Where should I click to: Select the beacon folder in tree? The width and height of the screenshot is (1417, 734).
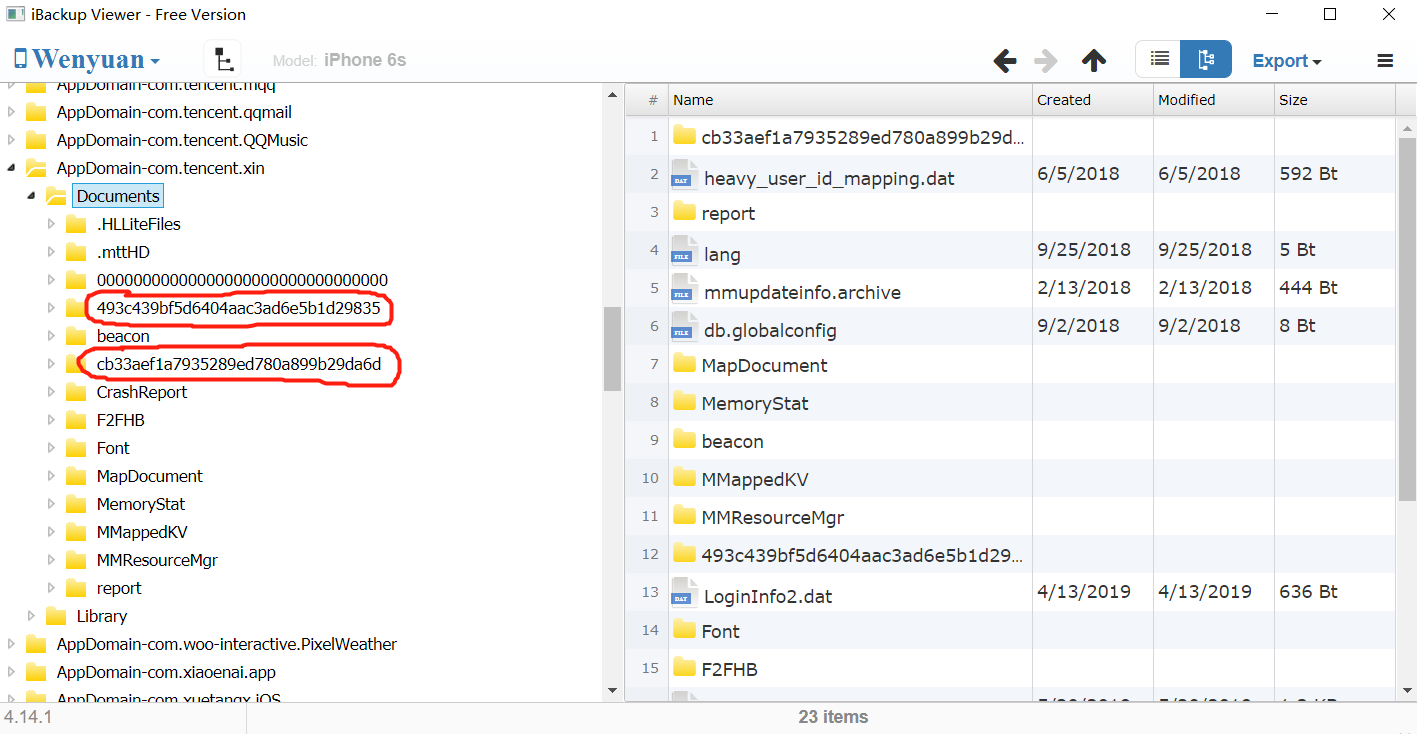tap(123, 336)
